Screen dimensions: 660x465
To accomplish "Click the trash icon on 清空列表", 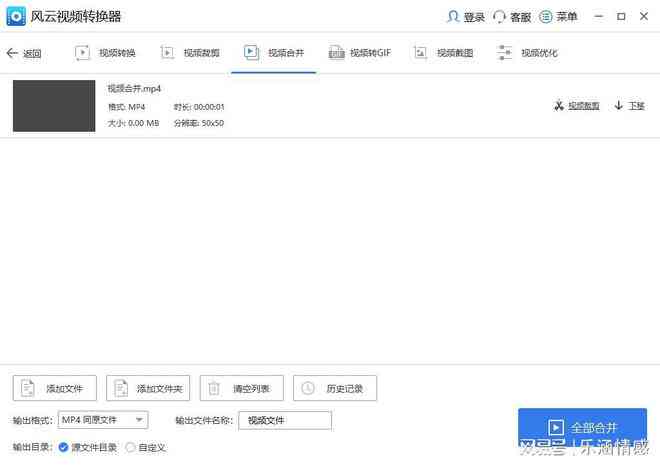I will [214, 388].
